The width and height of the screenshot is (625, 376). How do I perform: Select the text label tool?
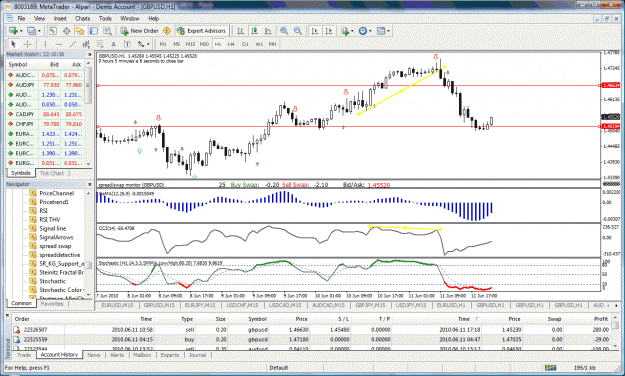pyautogui.click(x=127, y=44)
